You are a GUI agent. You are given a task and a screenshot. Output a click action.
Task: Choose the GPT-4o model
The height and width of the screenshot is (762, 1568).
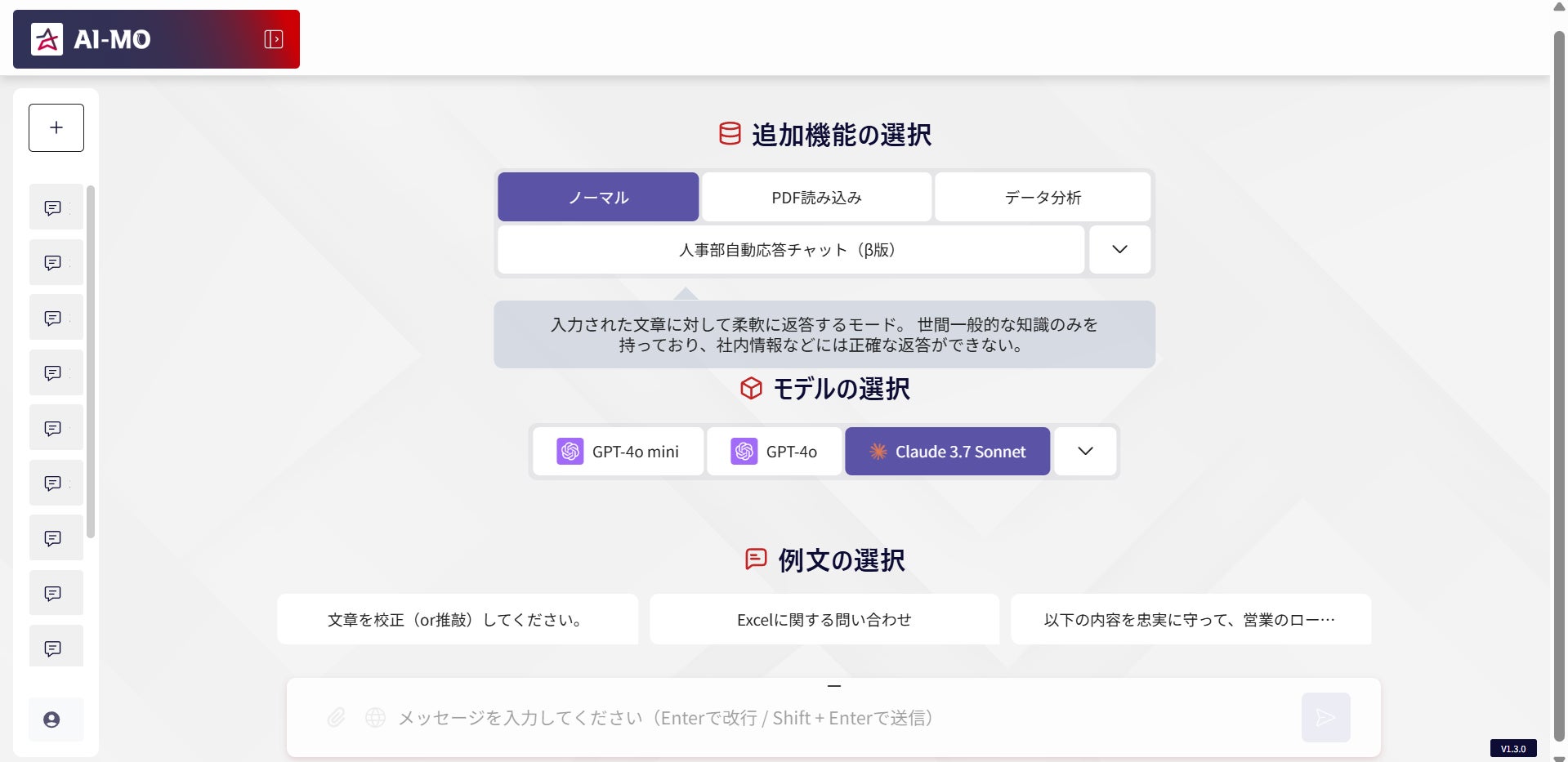[x=775, y=452]
